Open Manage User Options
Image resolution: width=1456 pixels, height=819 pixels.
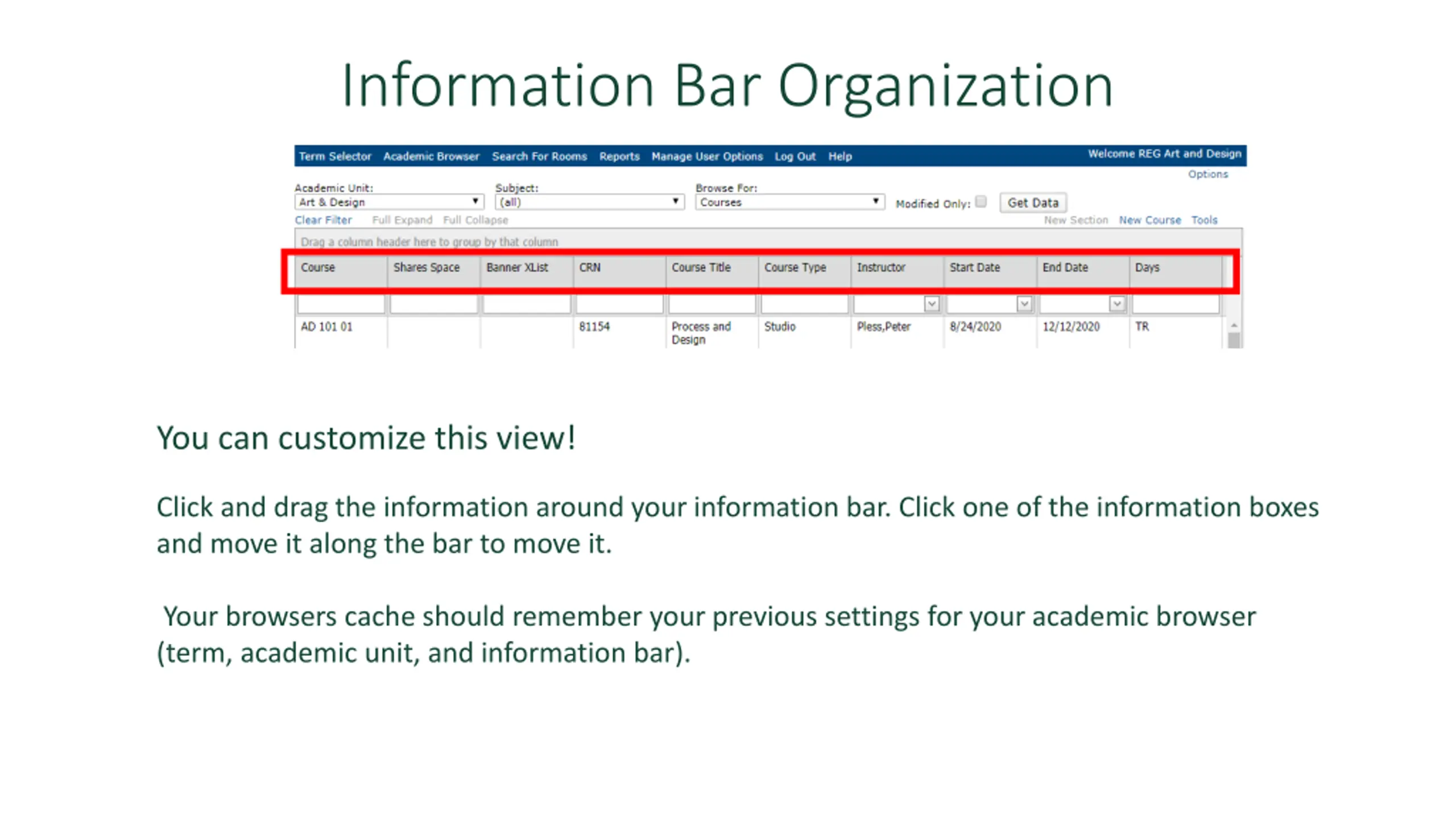(707, 156)
